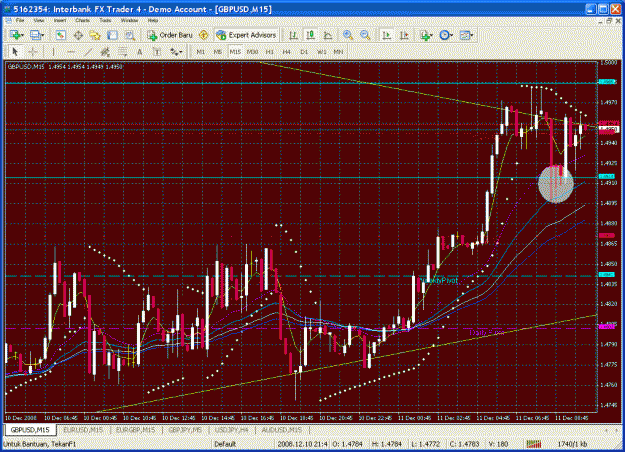The height and width of the screenshot is (452, 625).
Task: Open the Insert menu
Action: 60,20
